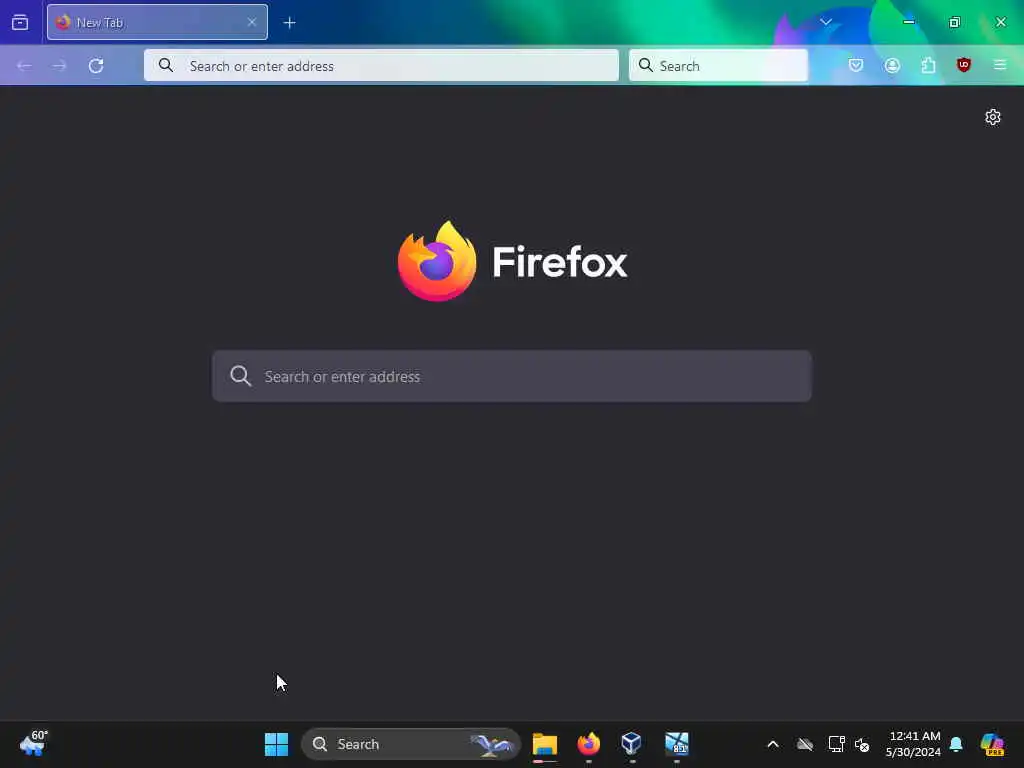Open Firefox View button in tab bar
The height and width of the screenshot is (768, 1024).
click(x=20, y=22)
